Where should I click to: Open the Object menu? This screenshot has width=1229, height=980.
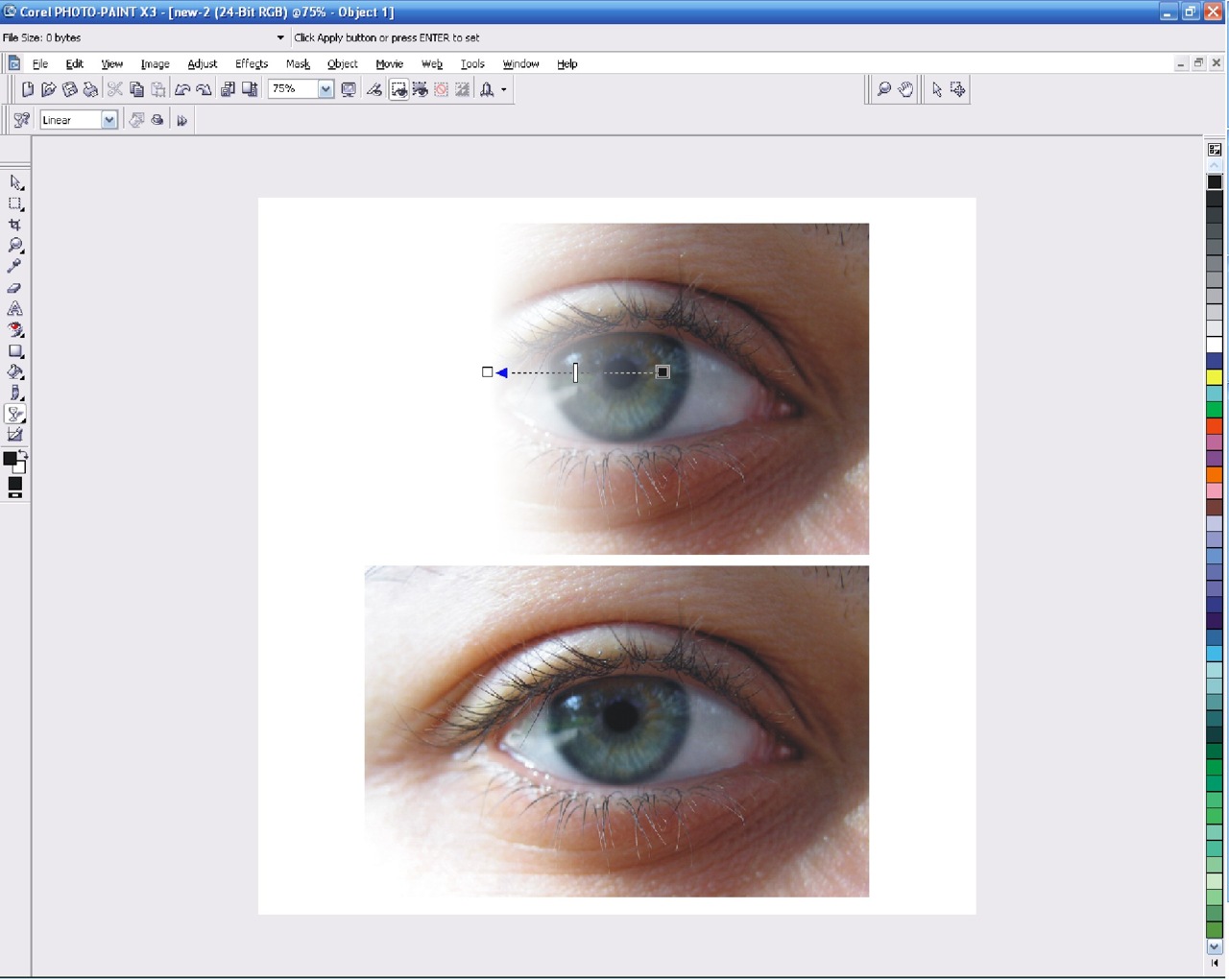pyautogui.click(x=342, y=63)
